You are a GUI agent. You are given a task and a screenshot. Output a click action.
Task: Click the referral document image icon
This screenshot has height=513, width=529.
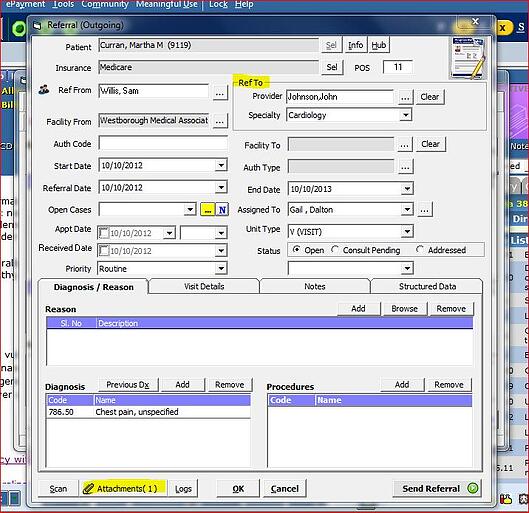coord(469,57)
